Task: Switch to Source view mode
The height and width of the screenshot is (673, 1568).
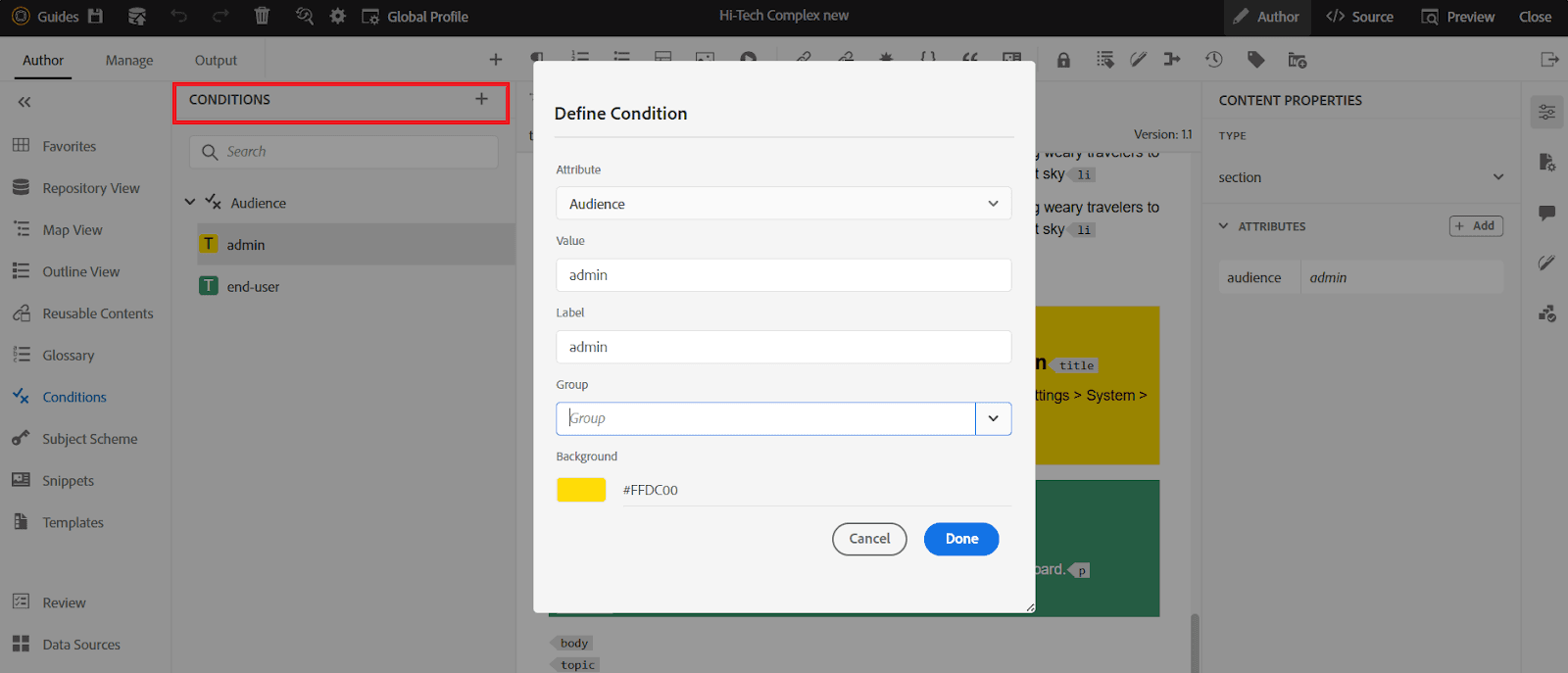Action: pos(1359,17)
